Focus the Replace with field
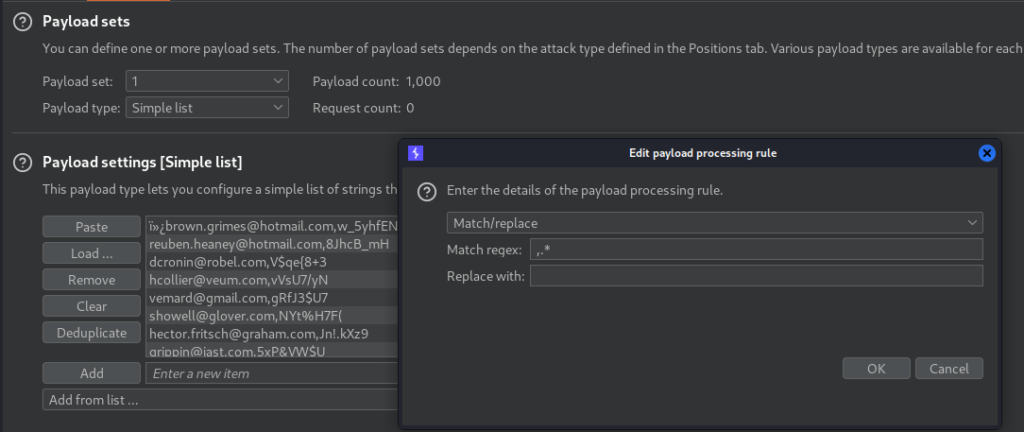The image size is (1024, 432). (x=756, y=275)
